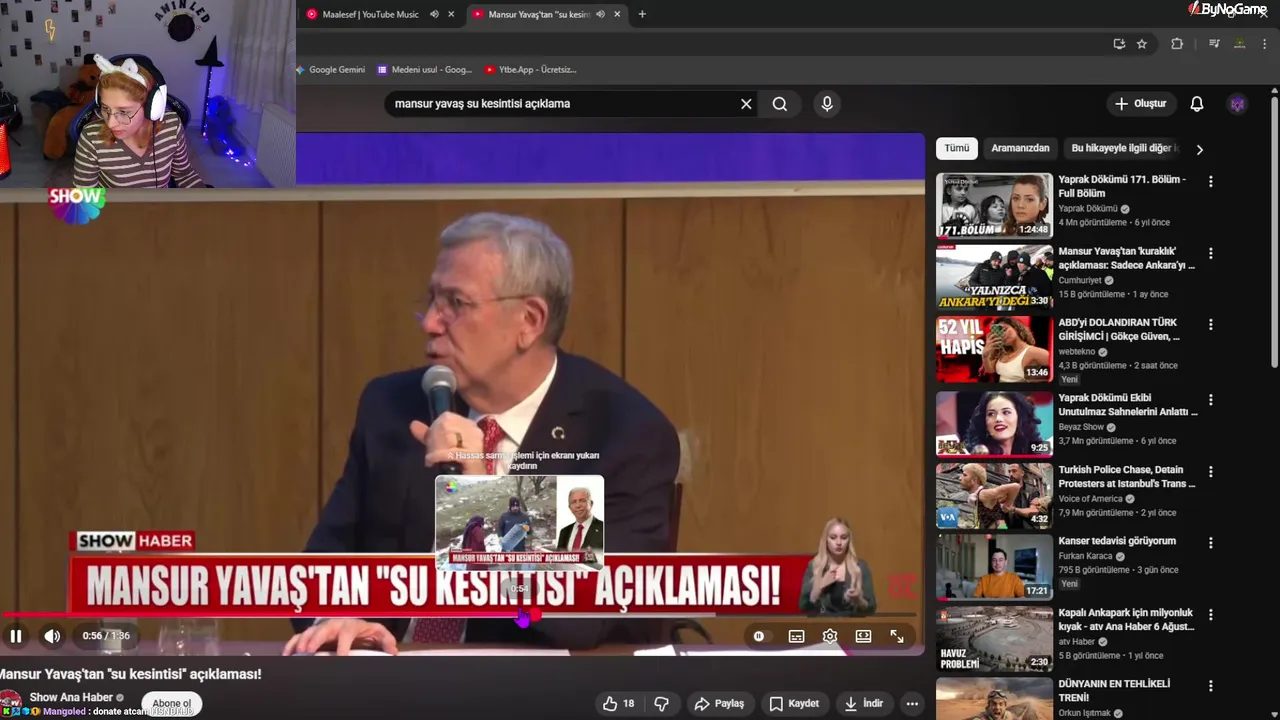Open options for DÜNYANIN EN TEHLİKELİ TRENİ video
This screenshot has height=720, width=1280.
tap(1211, 686)
